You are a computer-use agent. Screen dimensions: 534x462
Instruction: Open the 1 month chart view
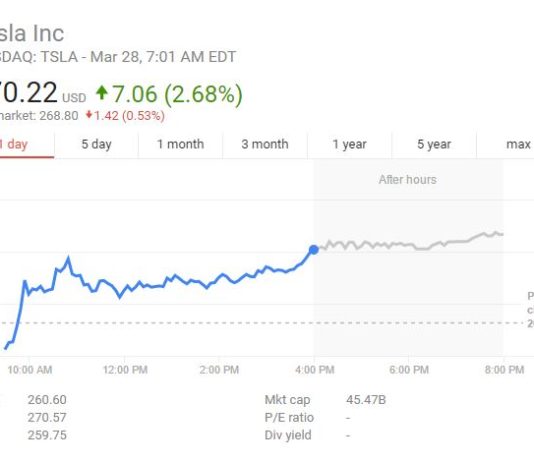pyautogui.click(x=180, y=145)
